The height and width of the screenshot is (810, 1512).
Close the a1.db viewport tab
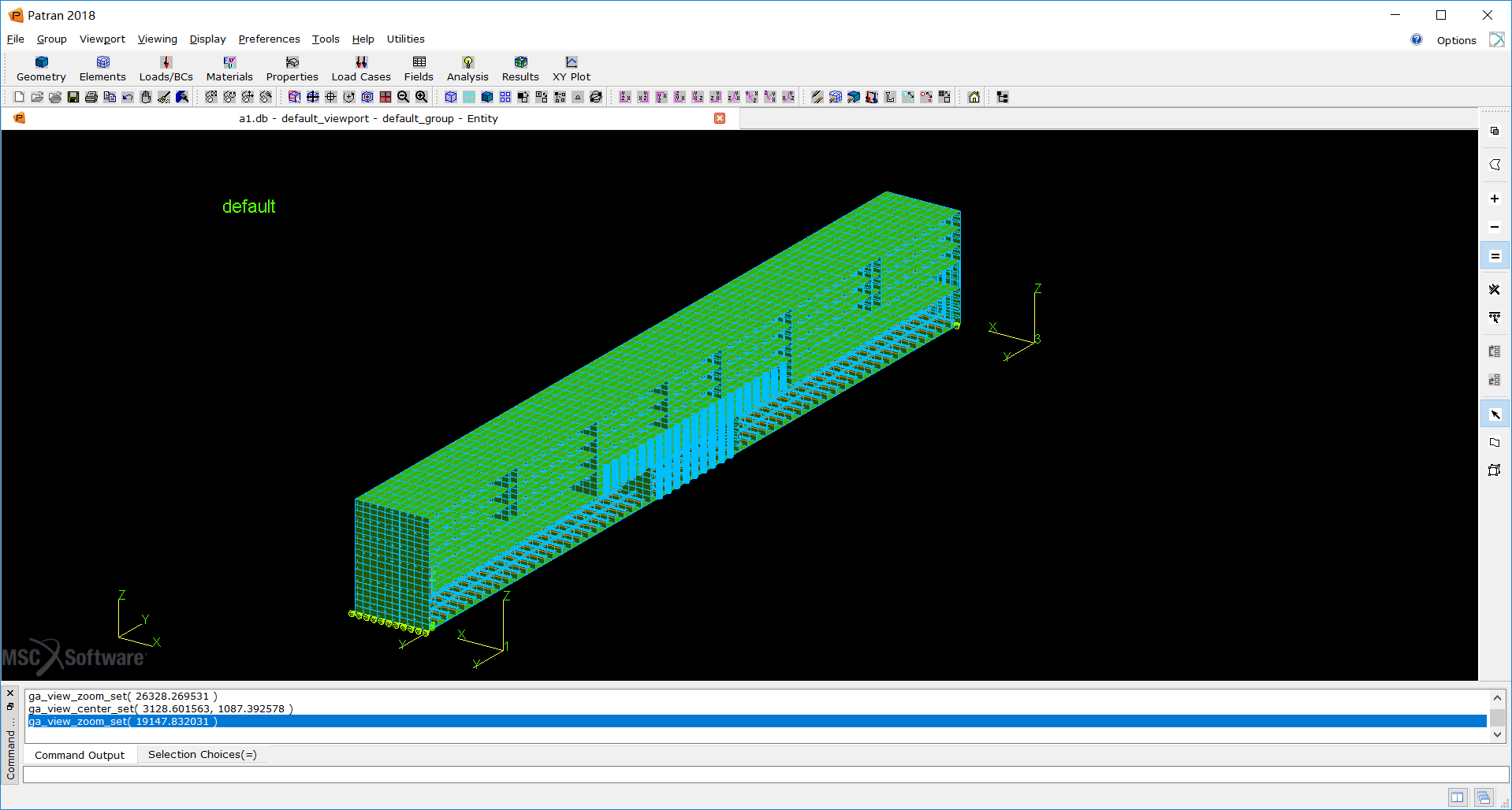click(x=720, y=118)
